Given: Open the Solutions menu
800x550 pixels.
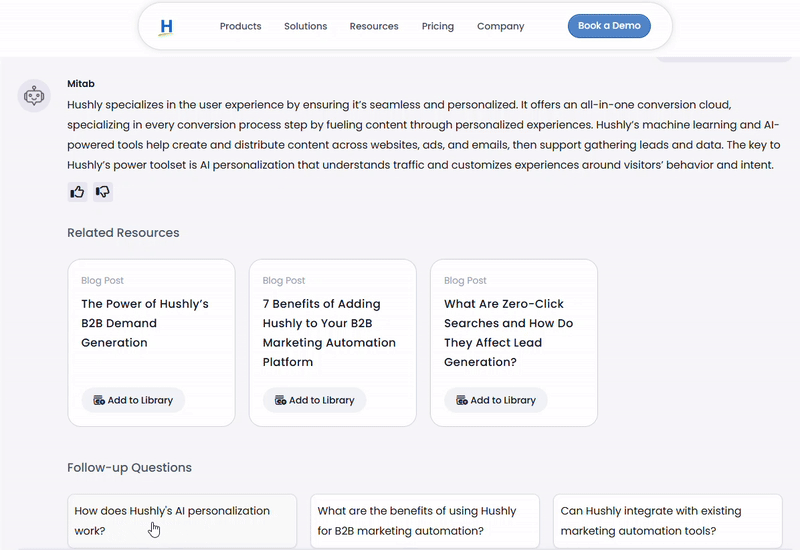Looking at the screenshot, I should click(x=306, y=26).
